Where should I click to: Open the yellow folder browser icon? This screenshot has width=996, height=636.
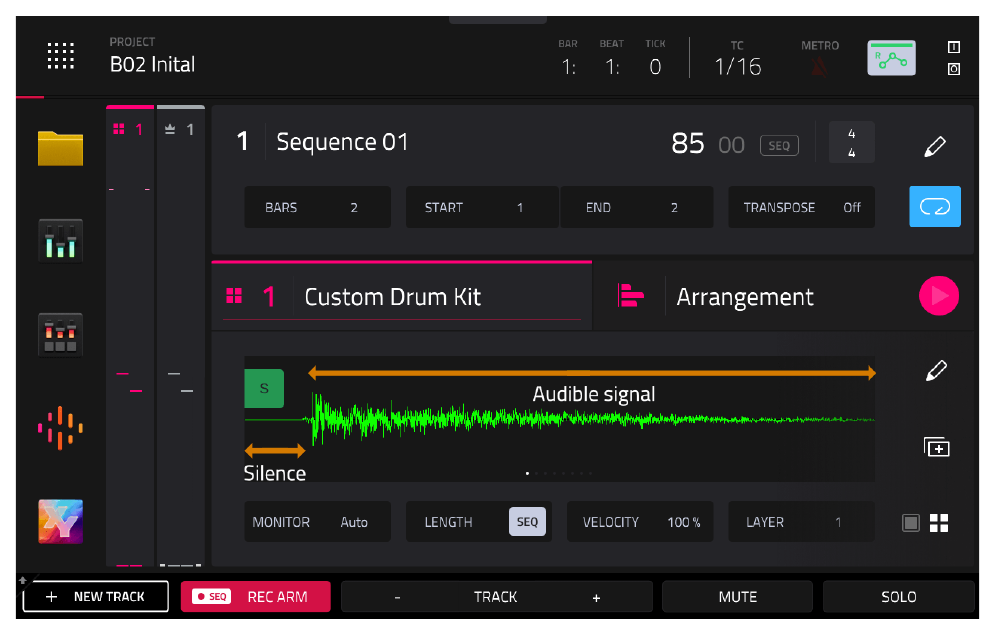(60, 148)
